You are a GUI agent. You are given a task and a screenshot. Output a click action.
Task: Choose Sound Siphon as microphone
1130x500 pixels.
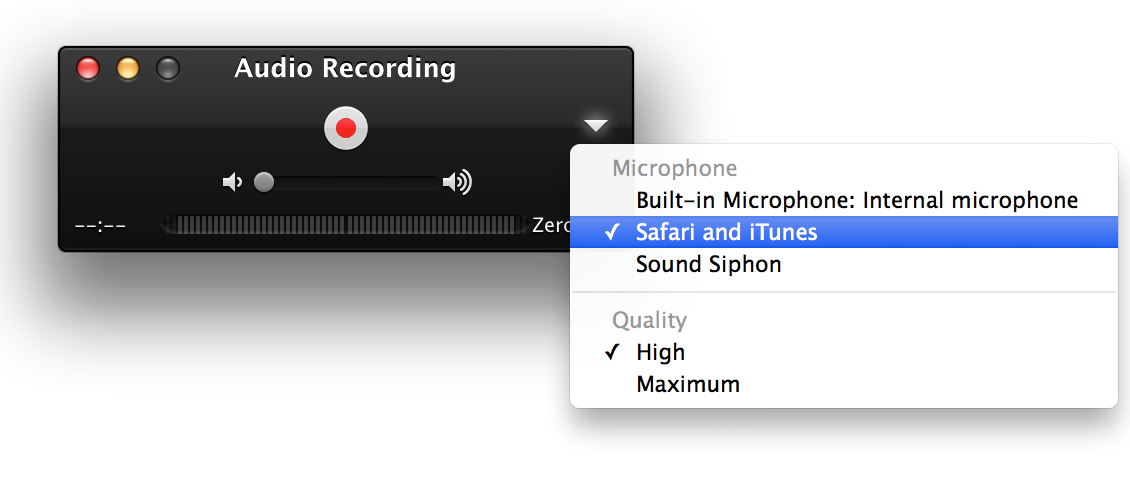[844, 264]
